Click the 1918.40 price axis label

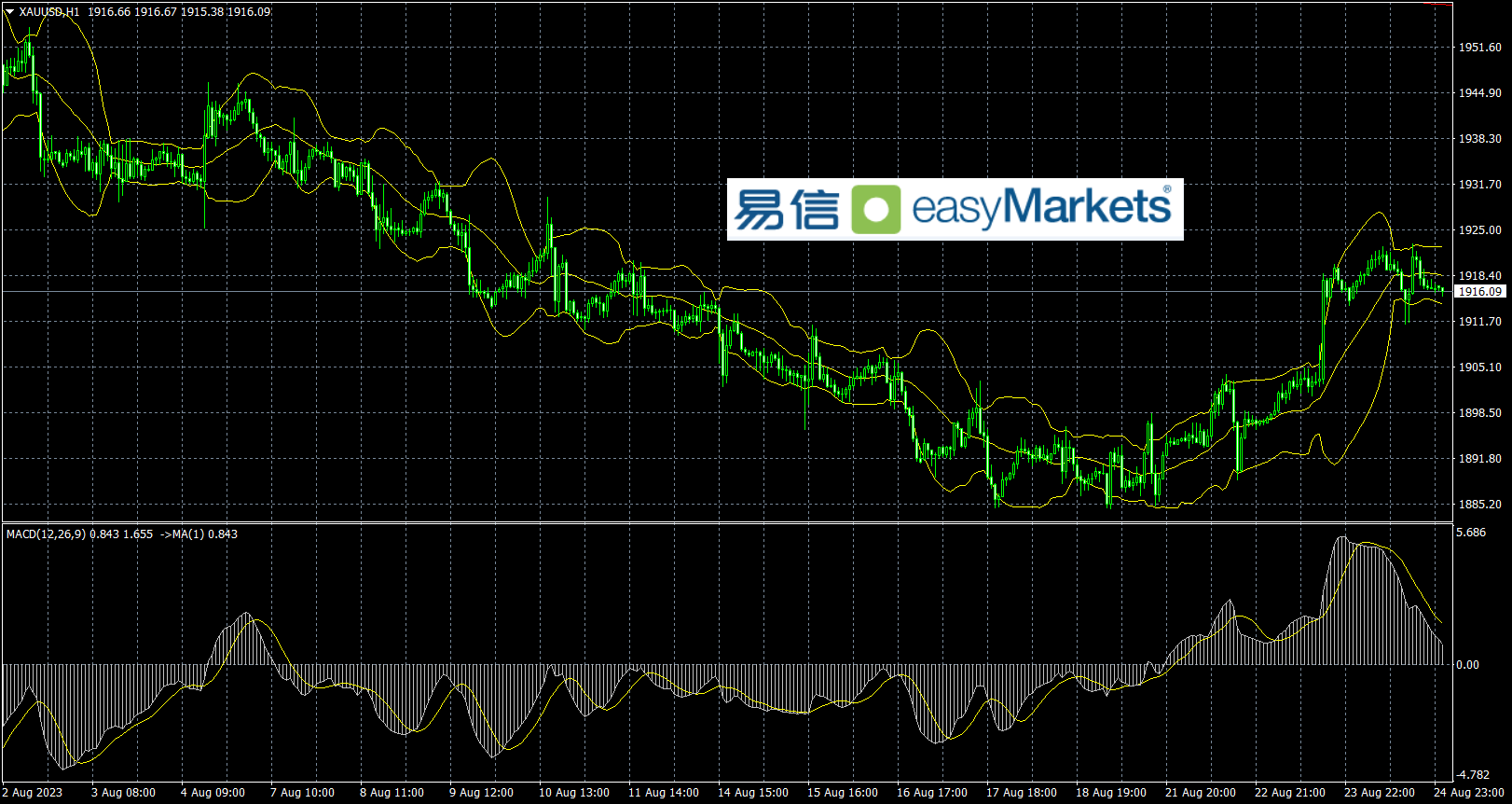click(x=1479, y=276)
